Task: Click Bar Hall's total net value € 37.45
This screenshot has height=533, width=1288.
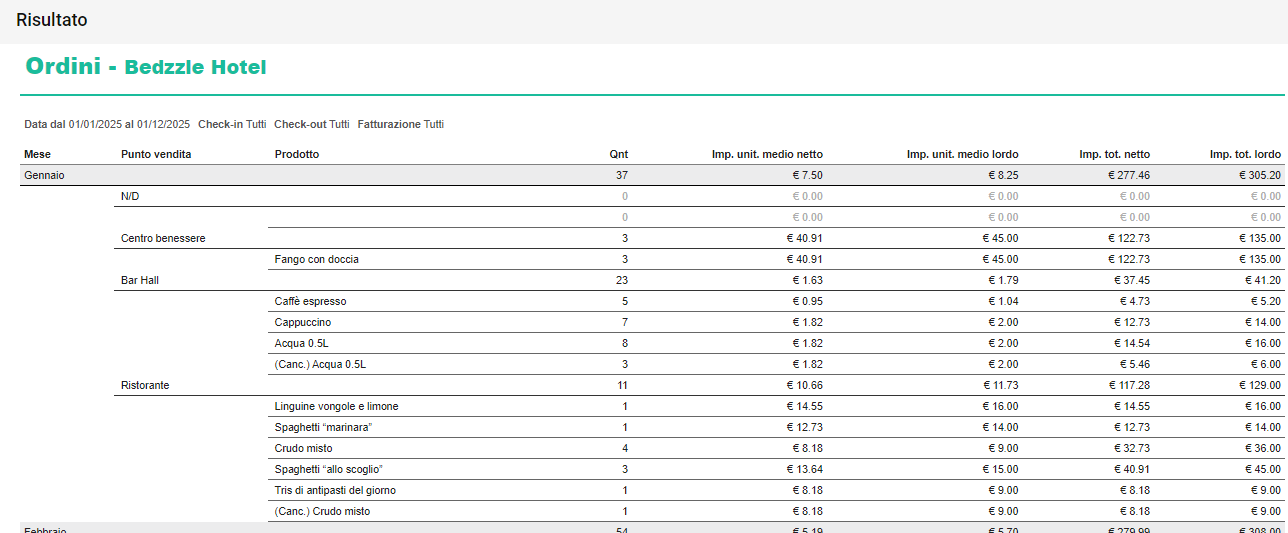Action: tap(1132, 280)
